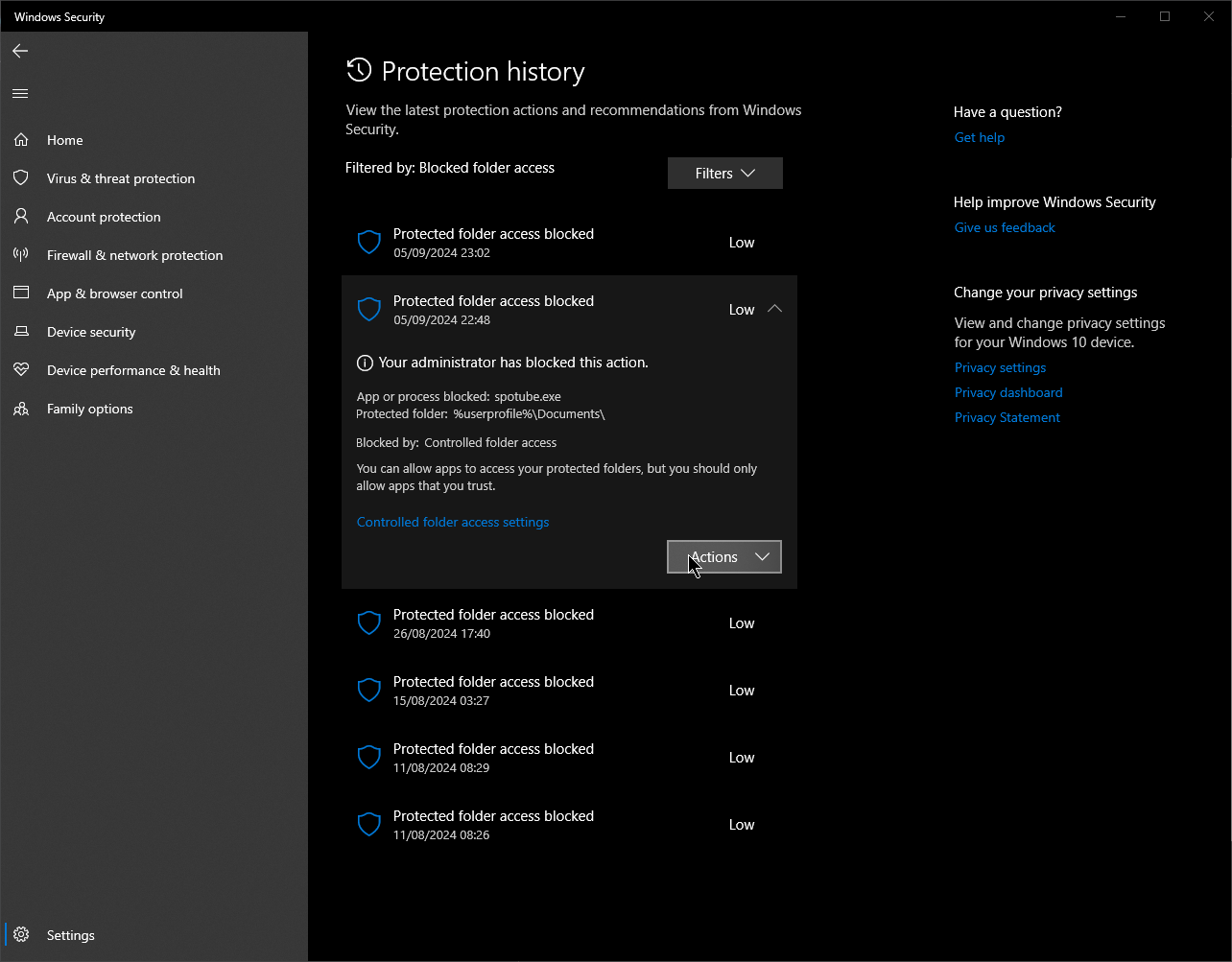This screenshot has height=962, width=1232.
Task: Open Settings from sidebar label
Action: (x=71, y=935)
